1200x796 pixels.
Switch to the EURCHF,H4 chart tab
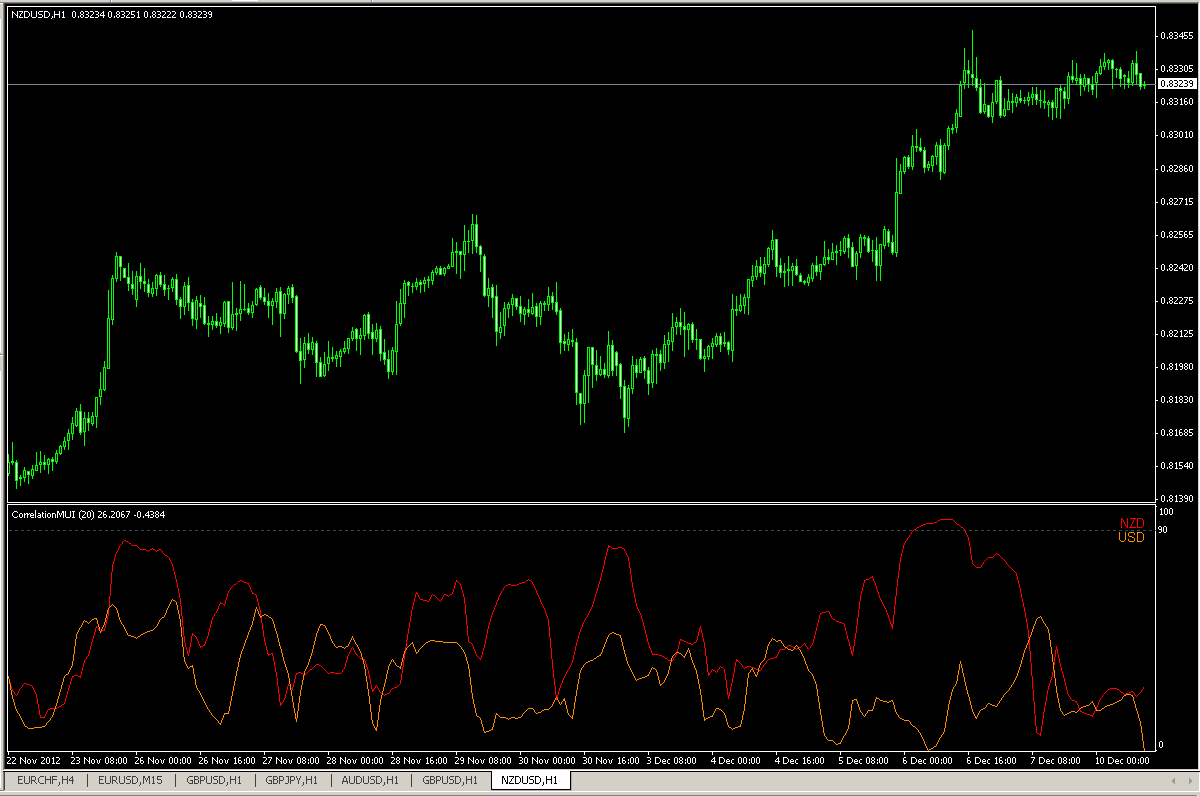(46, 779)
